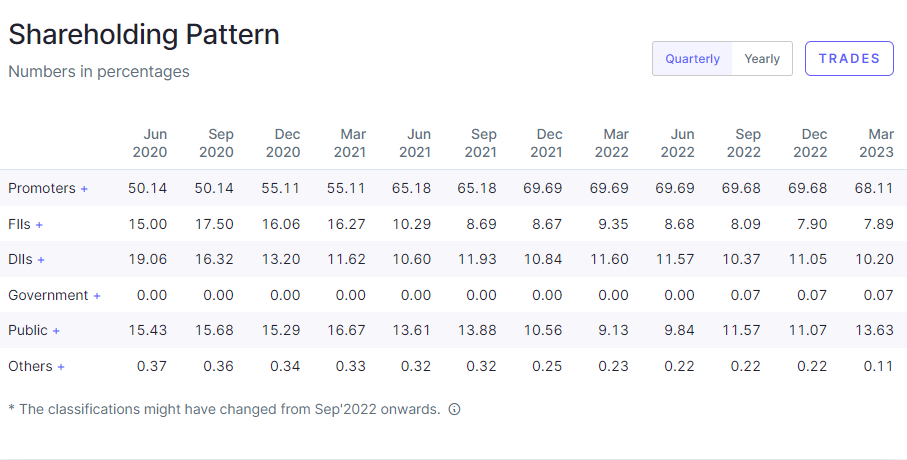This screenshot has width=907, height=460.
Task: Click Shareholding Pattern heading
Action: point(144,34)
